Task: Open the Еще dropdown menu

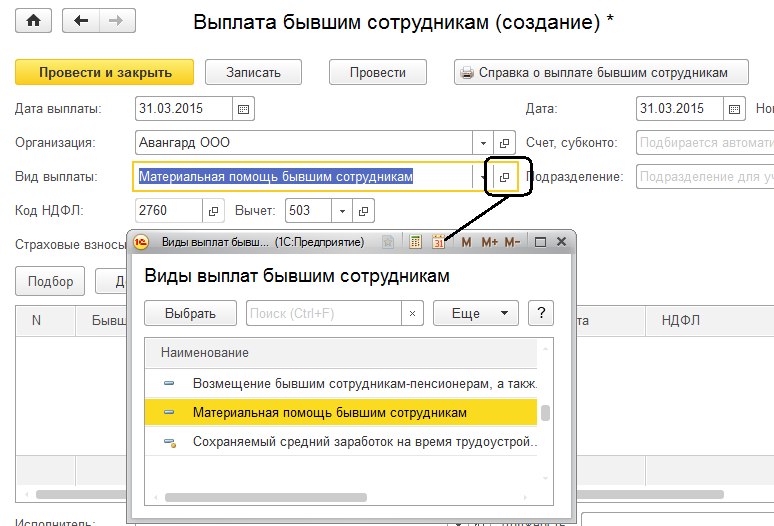Action: tap(475, 313)
